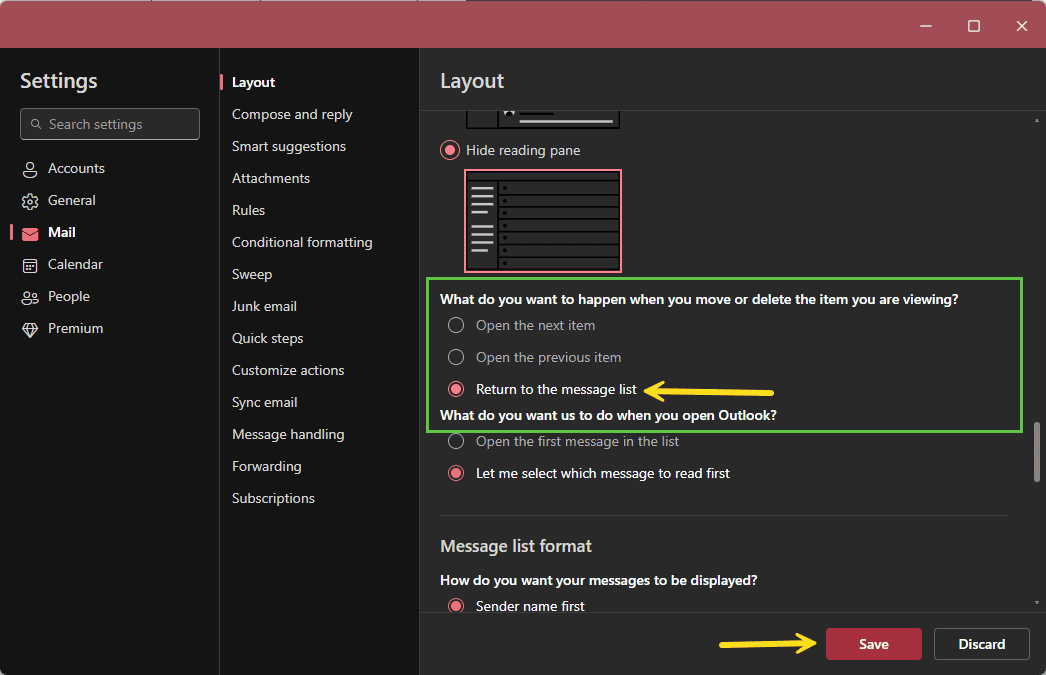Select Open the next item
The image size is (1046, 675).
tap(456, 325)
